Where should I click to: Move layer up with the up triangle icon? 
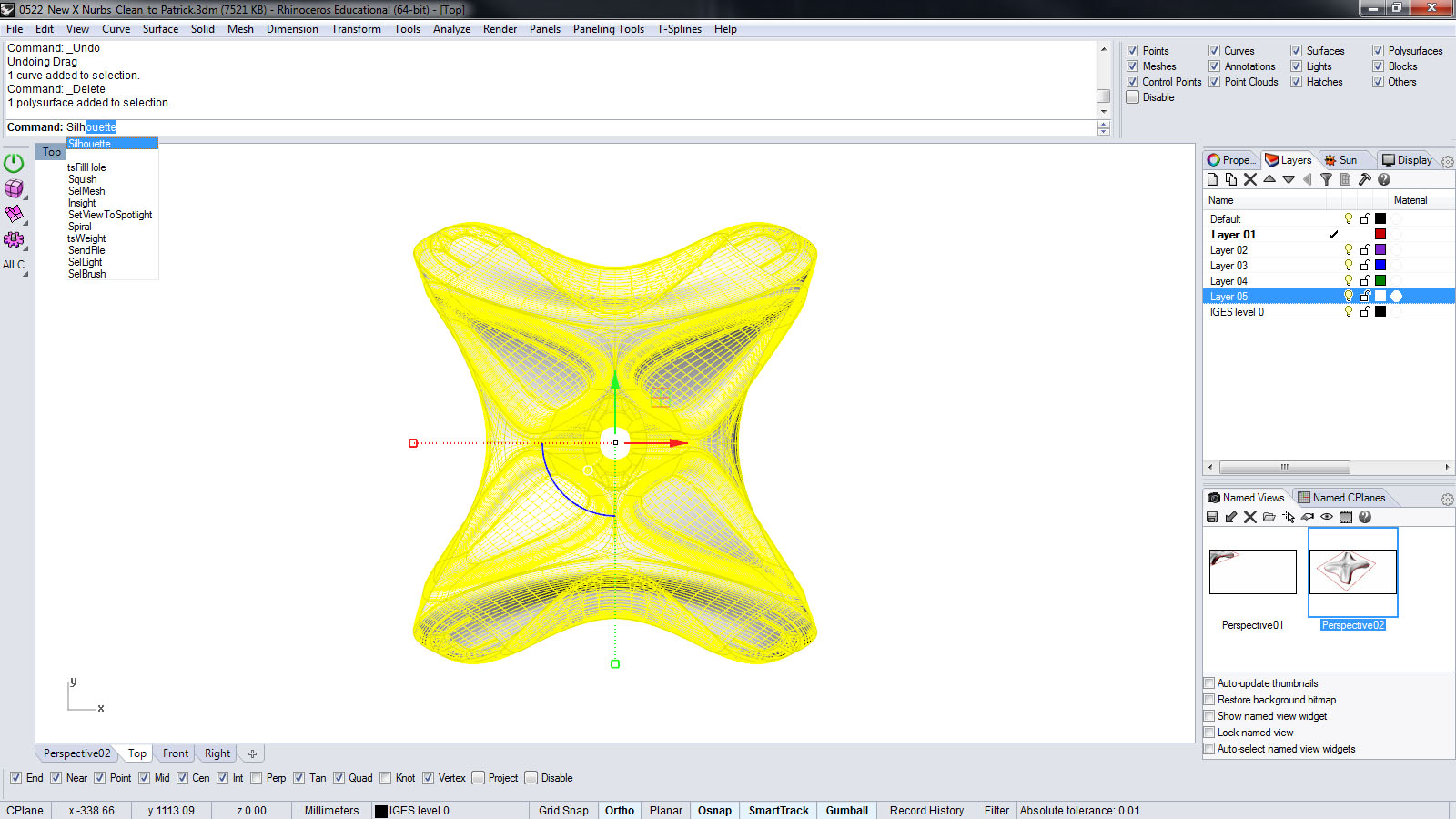(x=1269, y=179)
